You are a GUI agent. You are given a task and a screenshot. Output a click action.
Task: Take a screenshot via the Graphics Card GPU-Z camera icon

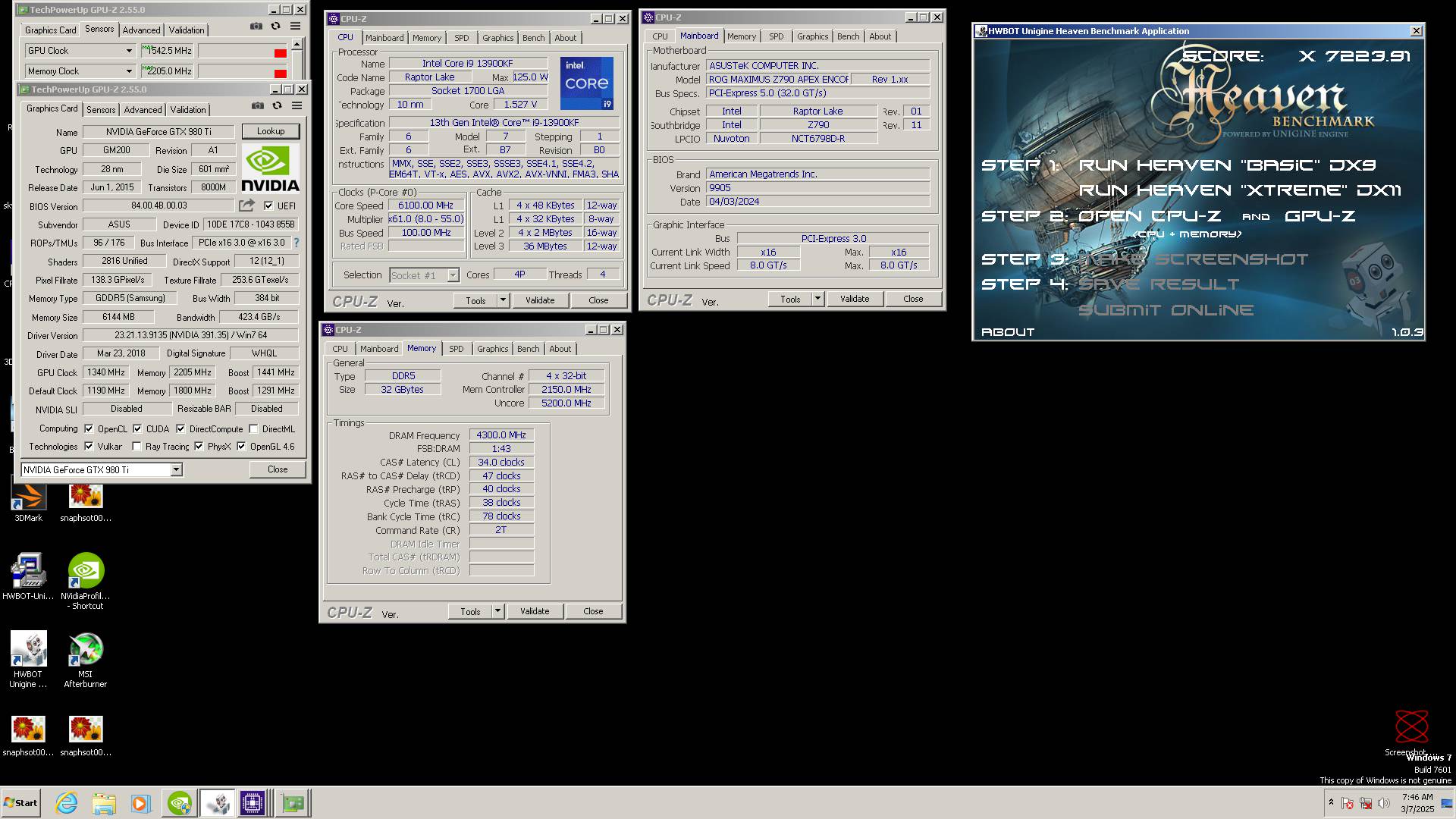click(258, 106)
